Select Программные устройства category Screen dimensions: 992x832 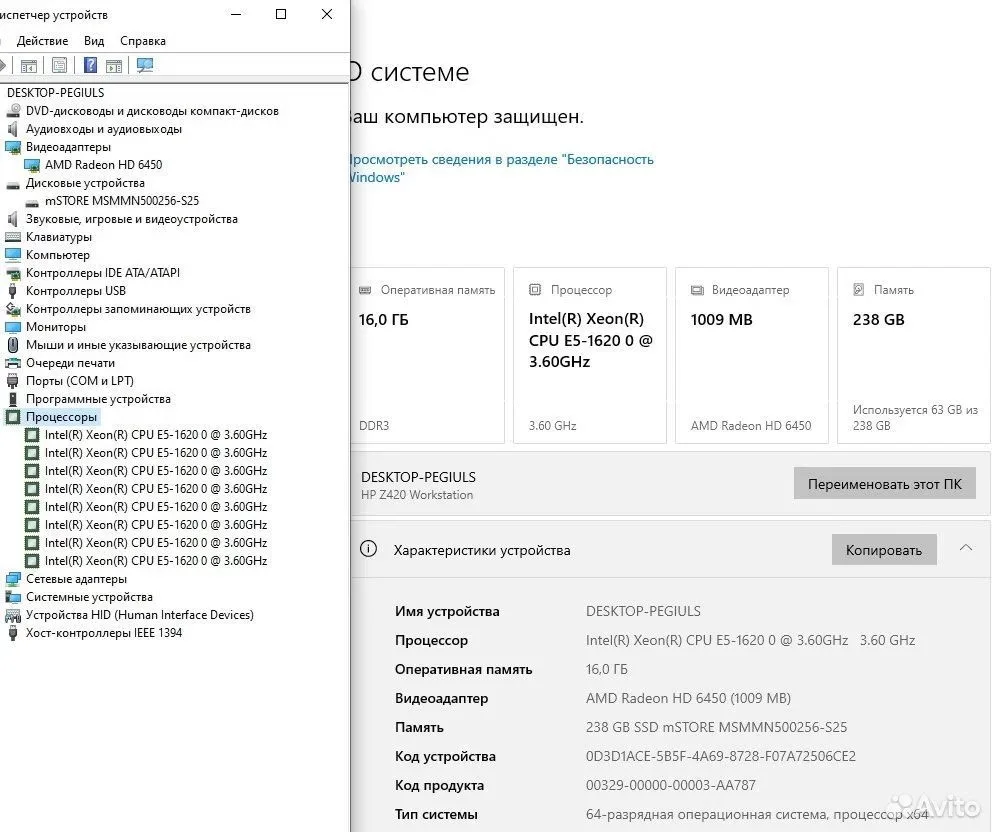[x=98, y=399]
